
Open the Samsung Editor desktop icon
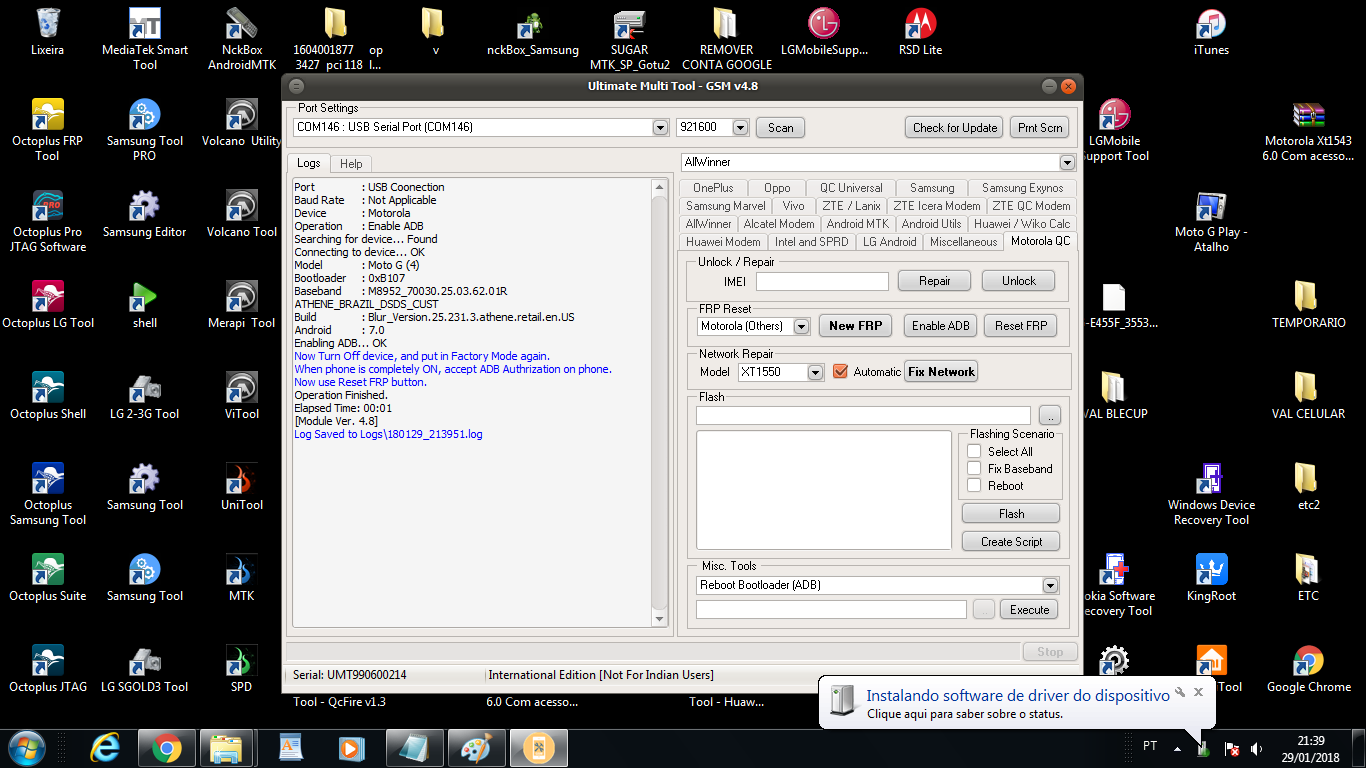point(145,214)
